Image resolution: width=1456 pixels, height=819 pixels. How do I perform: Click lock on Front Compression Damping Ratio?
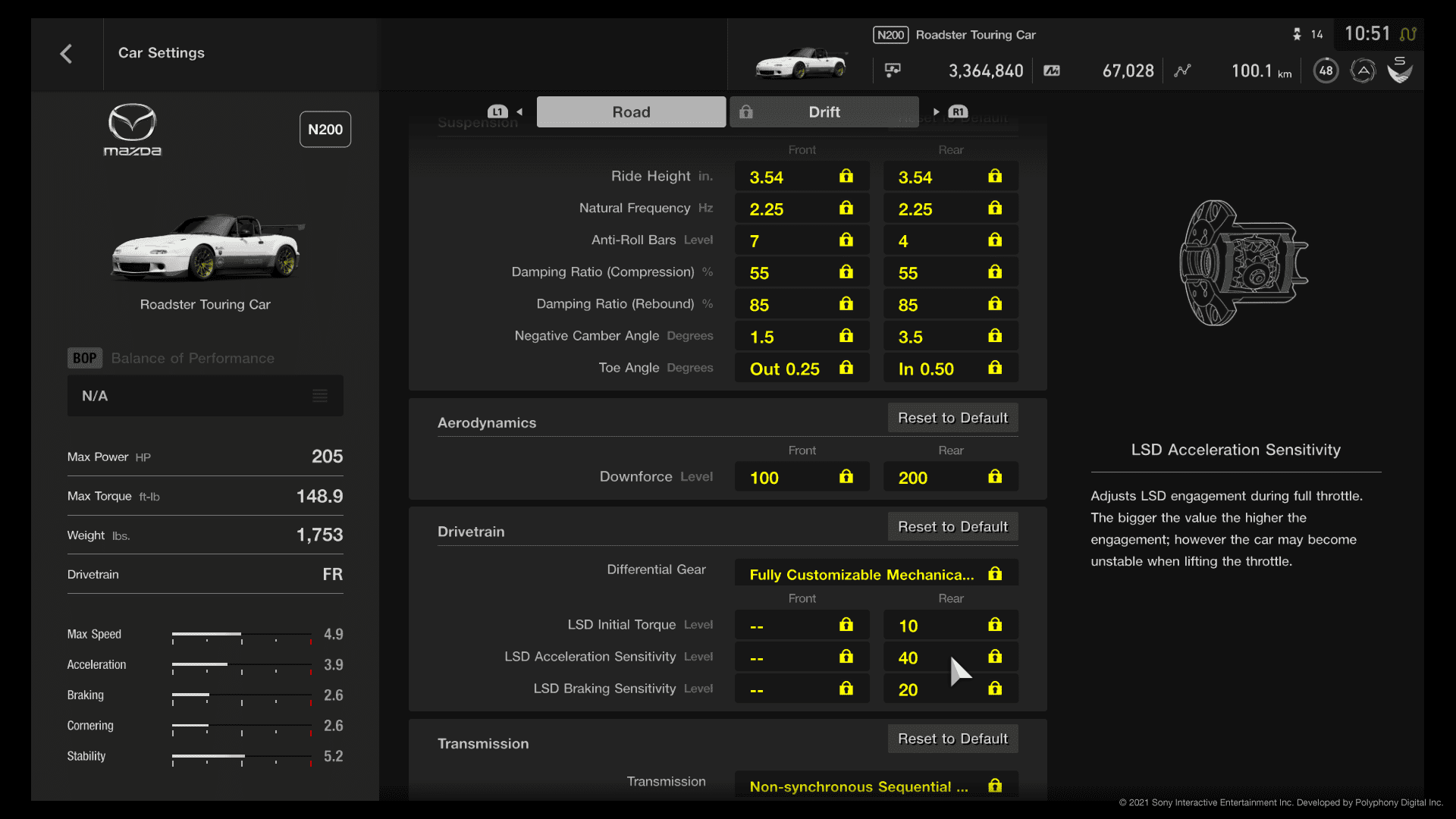[x=846, y=272]
